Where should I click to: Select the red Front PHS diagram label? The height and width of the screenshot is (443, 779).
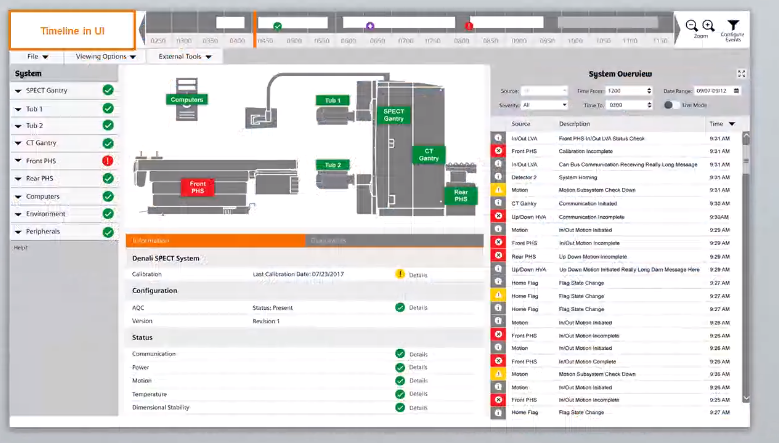coord(197,187)
